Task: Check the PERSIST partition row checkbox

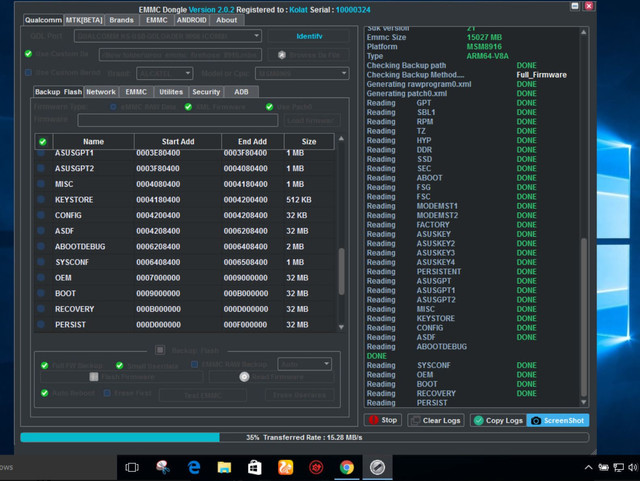Action: click(x=41, y=324)
